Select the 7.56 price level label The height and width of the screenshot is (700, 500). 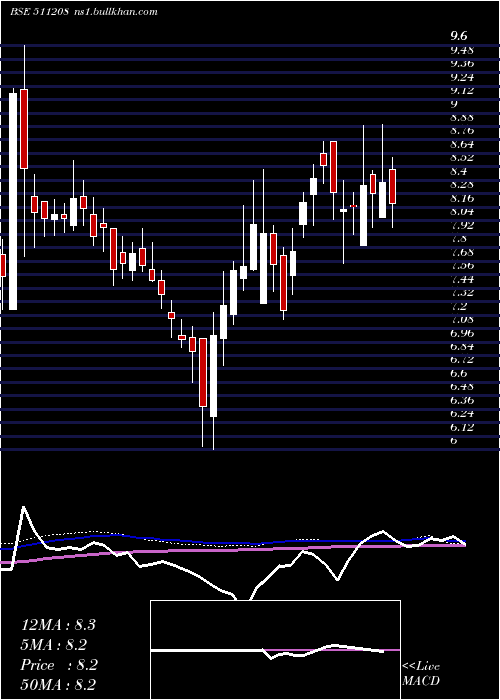(x=462, y=266)
